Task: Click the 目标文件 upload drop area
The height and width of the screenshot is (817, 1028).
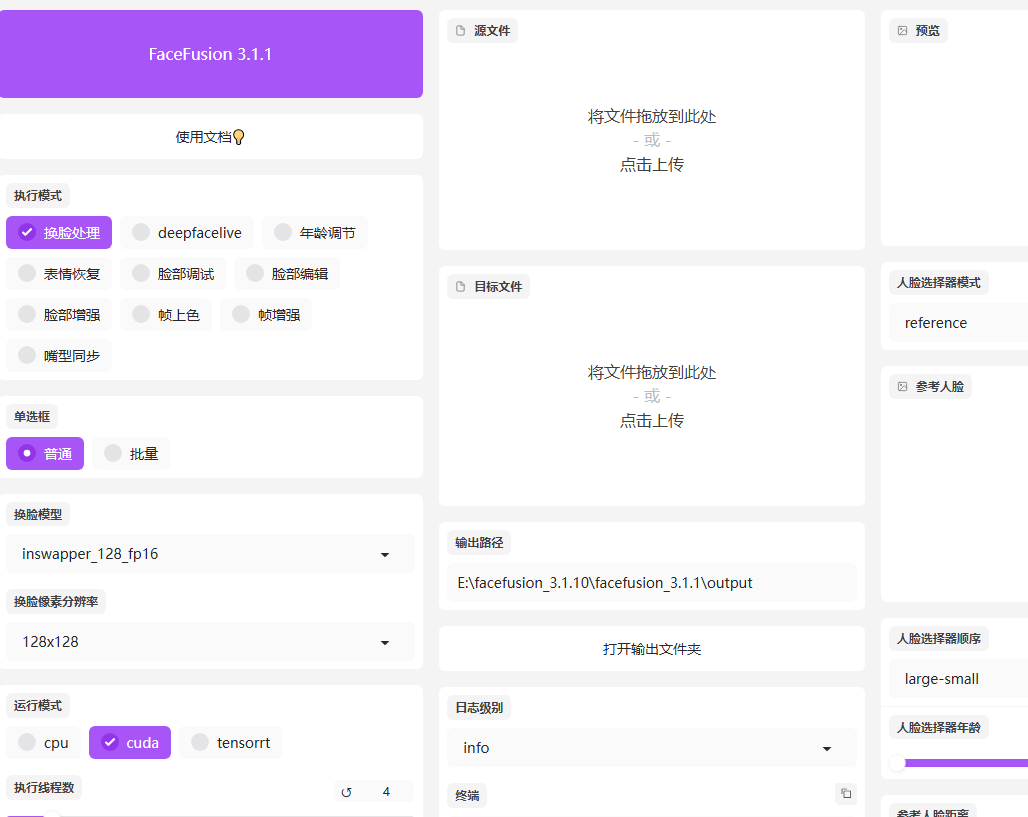Action: (x=652, y=396)
